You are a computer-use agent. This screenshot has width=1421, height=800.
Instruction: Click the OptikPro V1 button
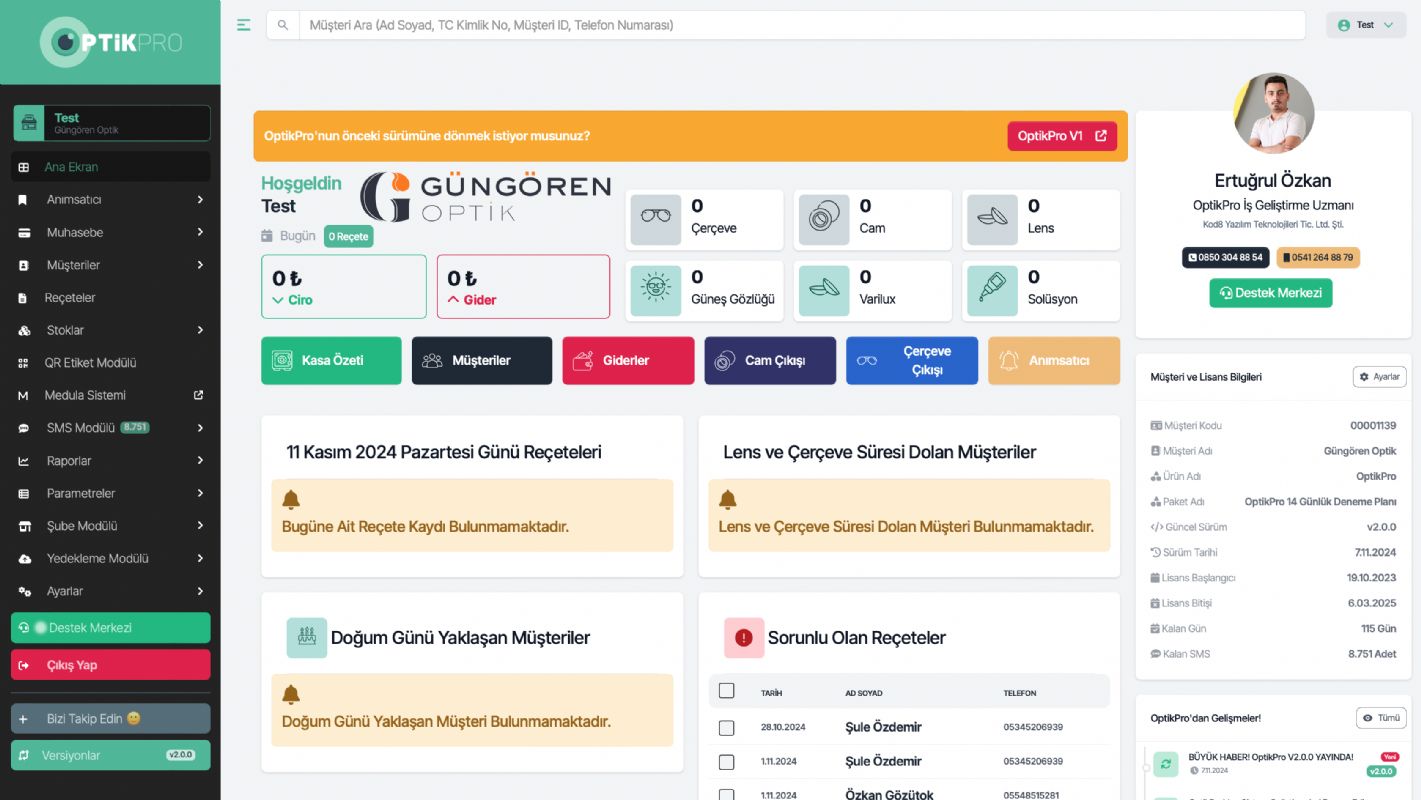tap(1062, 136)
